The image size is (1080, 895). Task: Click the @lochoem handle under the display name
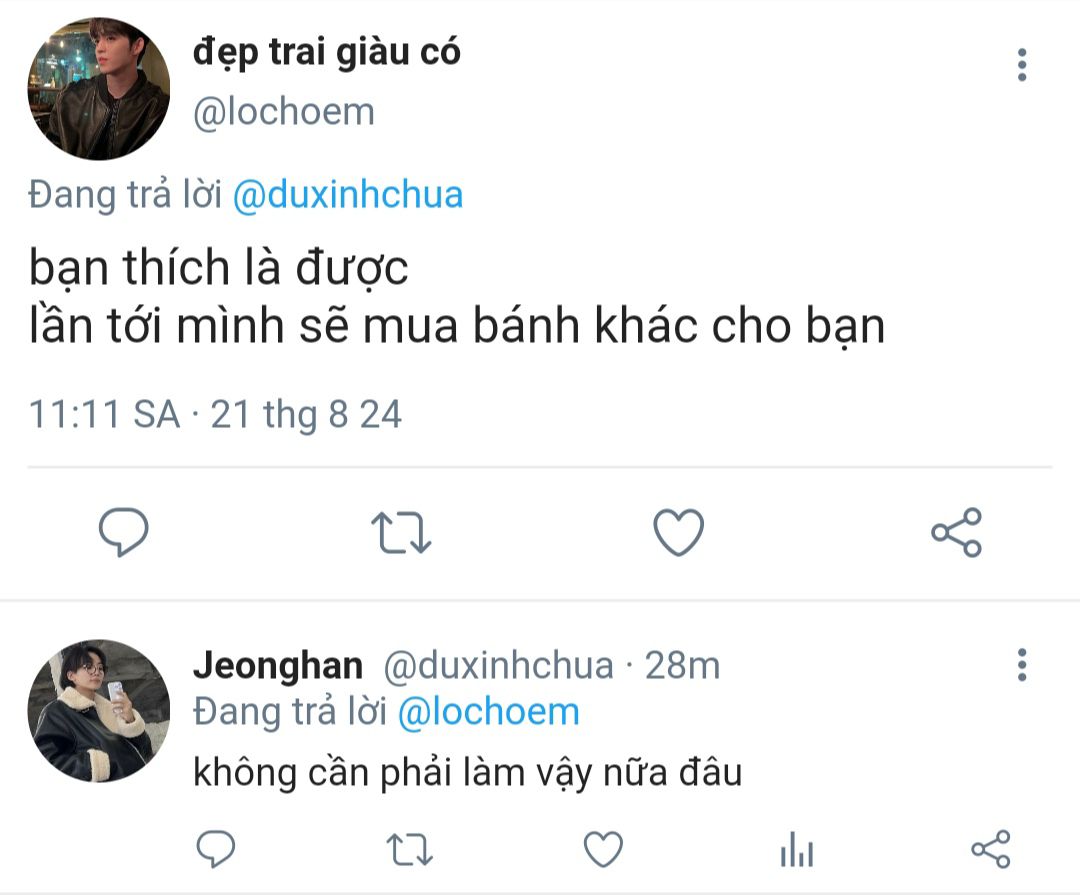tap(284, 112)
